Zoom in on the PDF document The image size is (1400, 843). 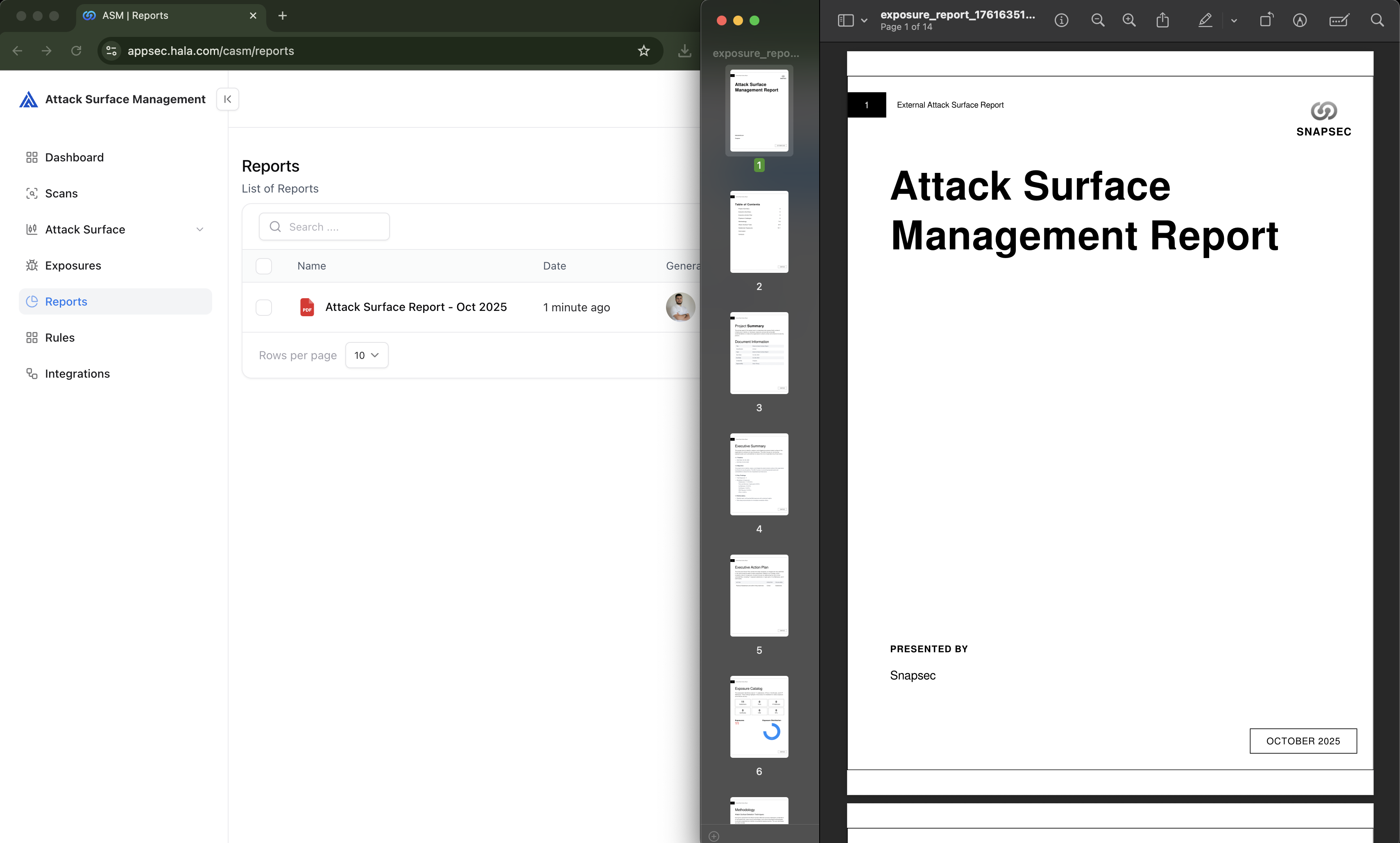coord(1128,20)
